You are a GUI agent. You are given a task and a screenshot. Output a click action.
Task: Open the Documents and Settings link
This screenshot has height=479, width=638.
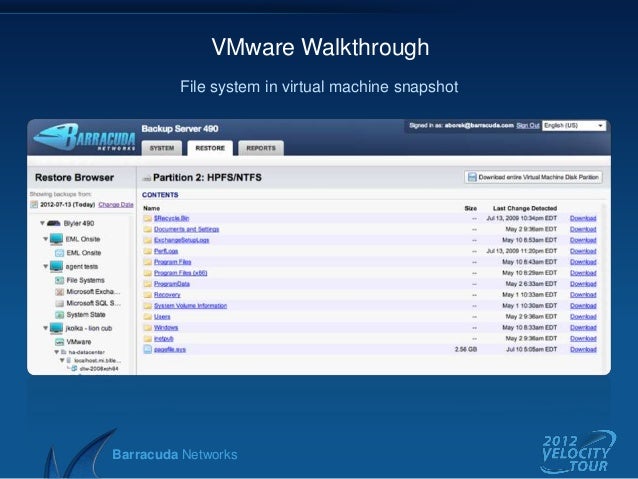(x=186, y=230)
